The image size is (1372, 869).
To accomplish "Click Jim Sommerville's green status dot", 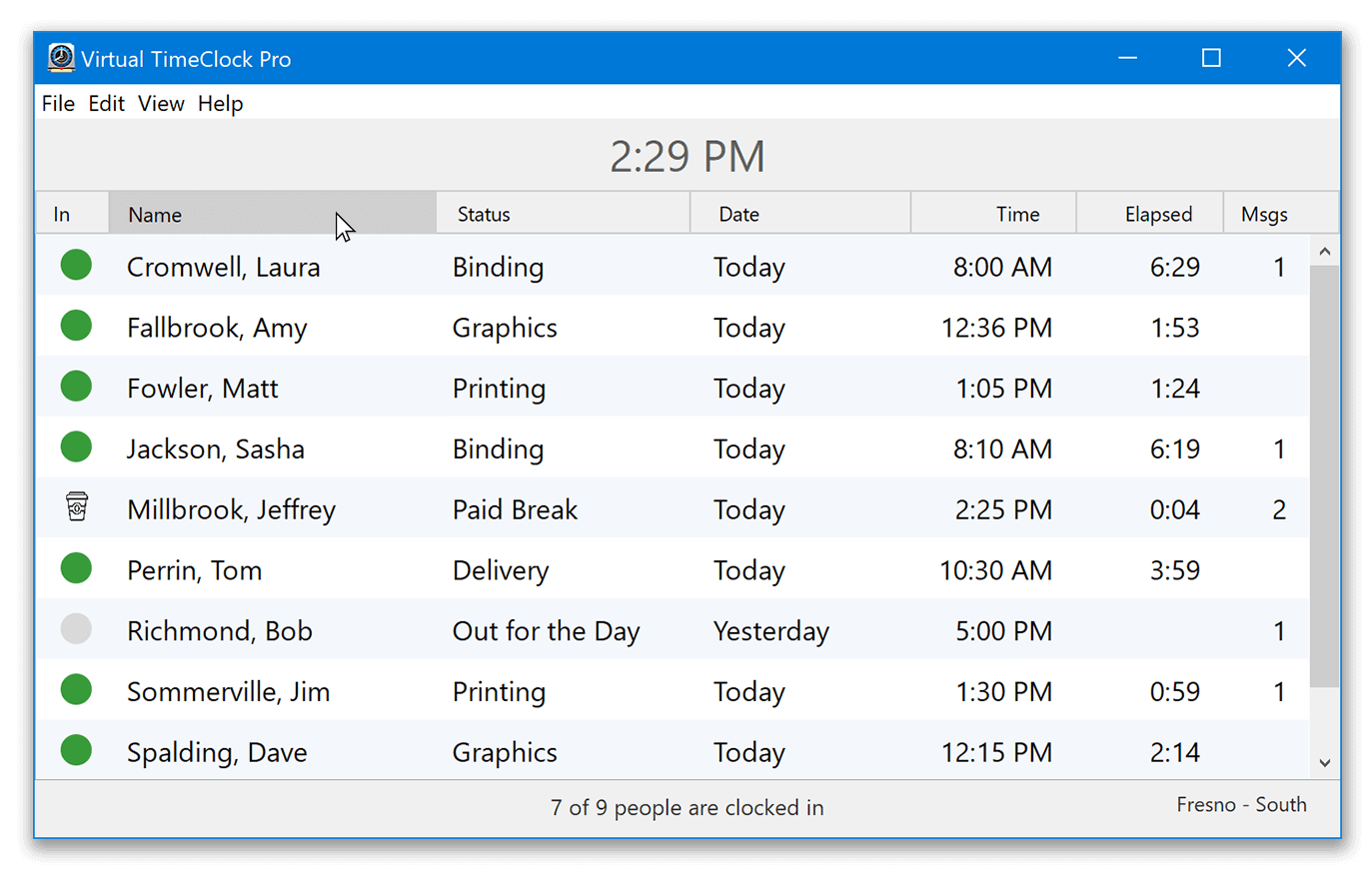I will click(76, 690).
